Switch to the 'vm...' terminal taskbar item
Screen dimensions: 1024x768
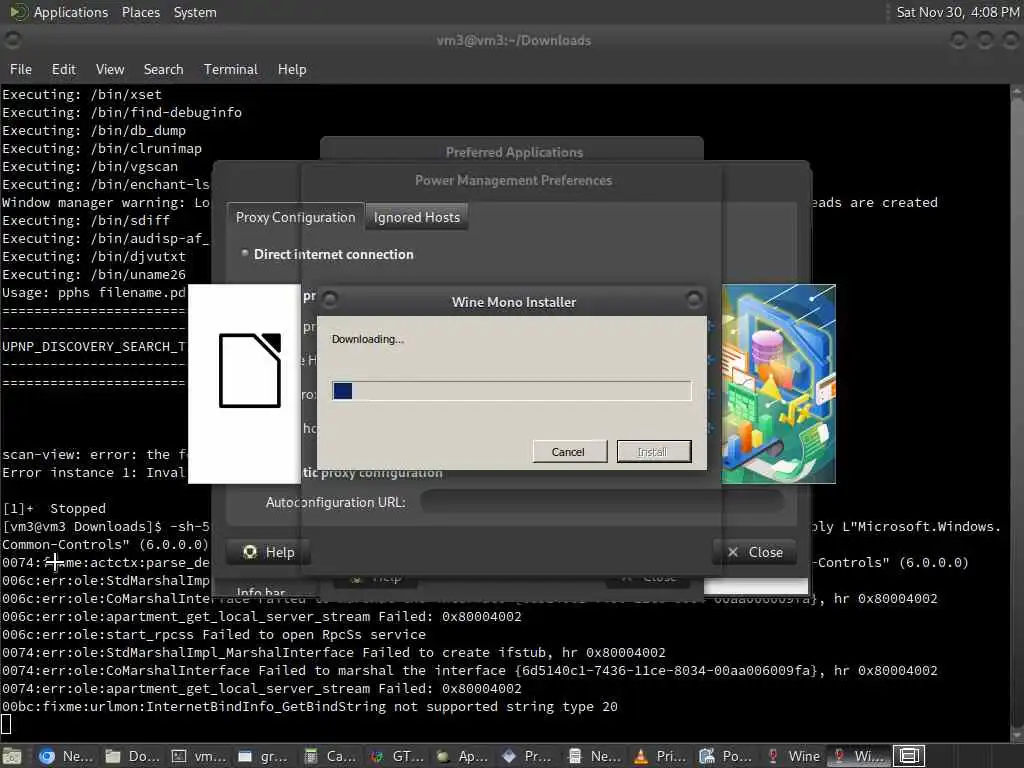click(x=199, y=756)
